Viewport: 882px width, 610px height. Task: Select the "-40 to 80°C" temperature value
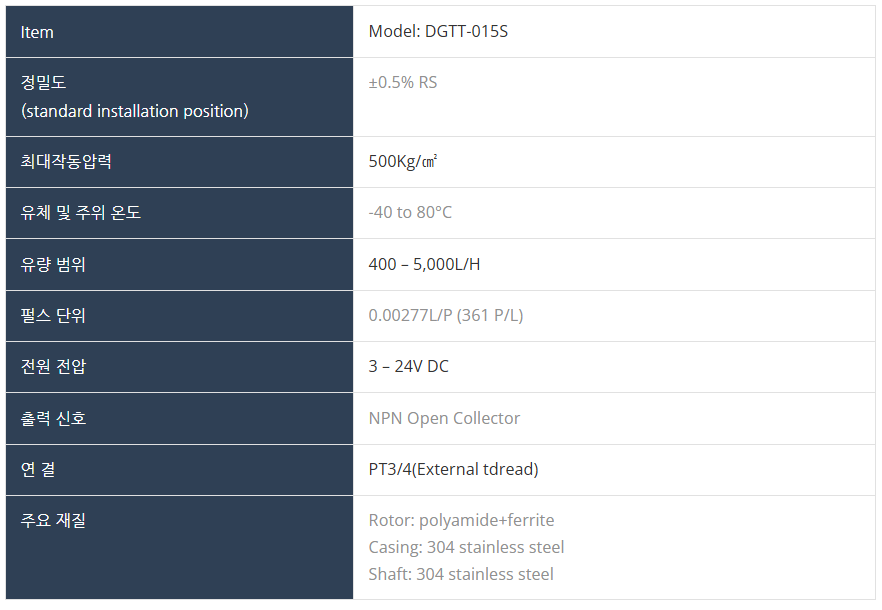coord(410,213)
